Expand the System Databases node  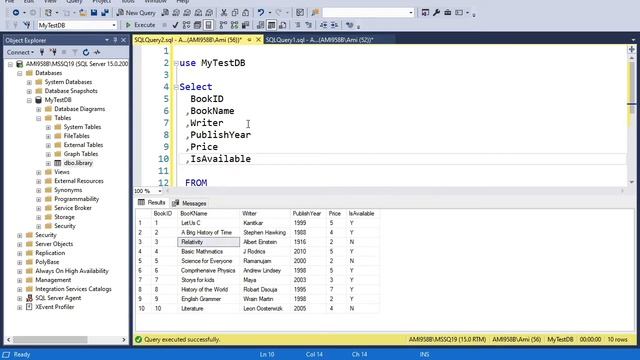pos(29,82)
